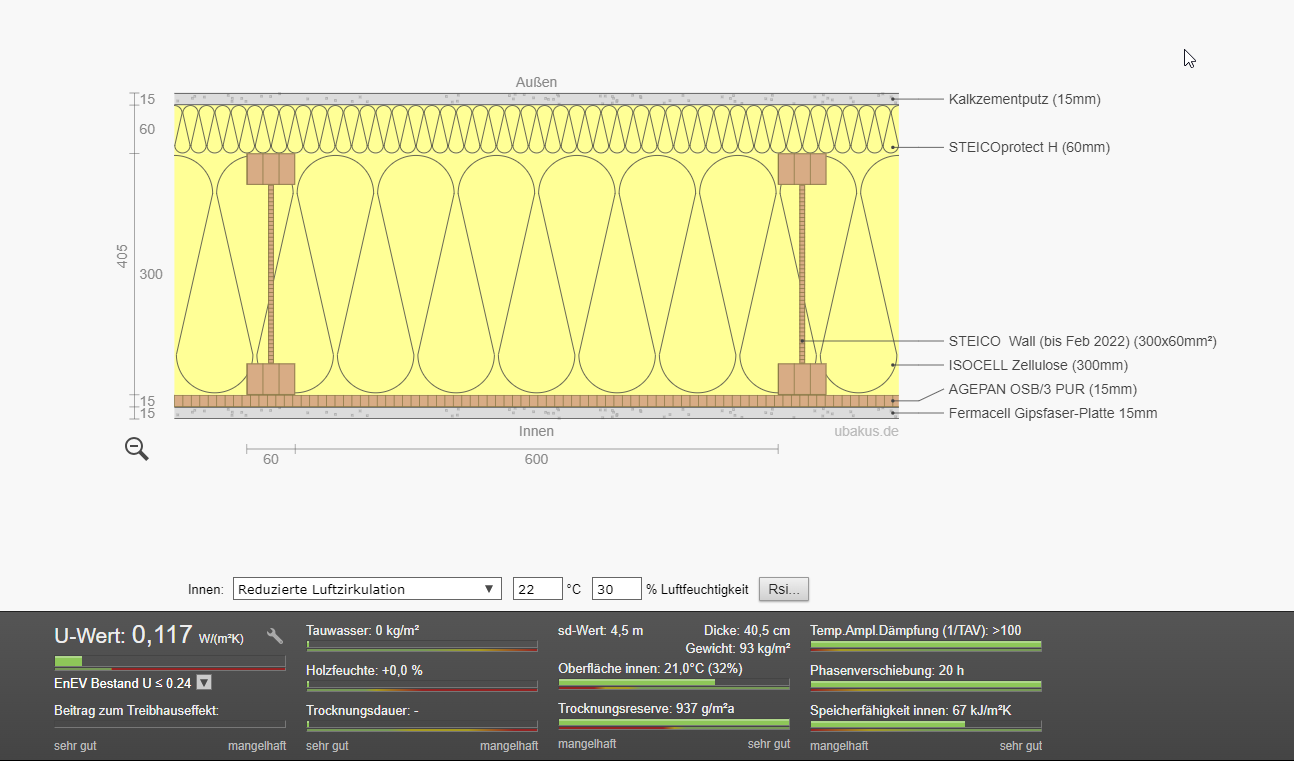Click the Speicherfähigkeit innen: 67 kJ/m²K entry
The image size is (1294, 761).
point(911,710)
